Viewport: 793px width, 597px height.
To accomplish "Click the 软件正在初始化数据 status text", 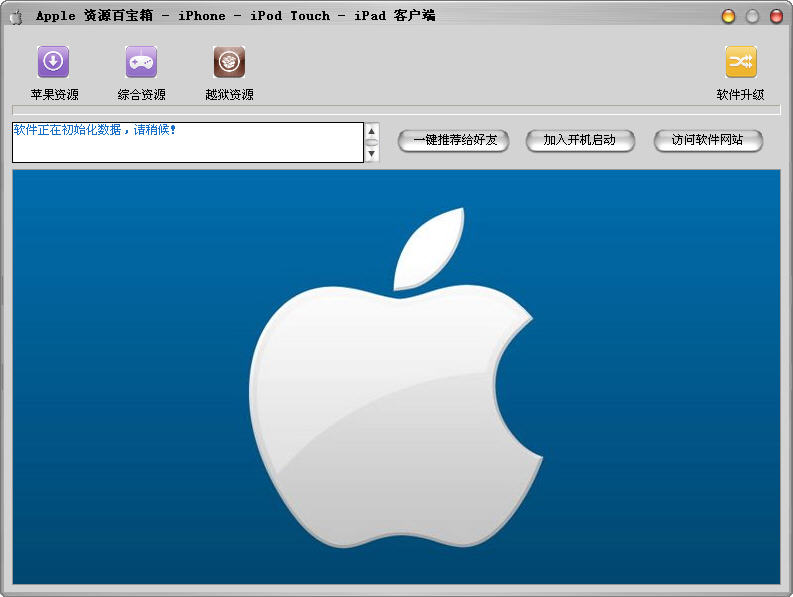I will (x=95, y=130).
